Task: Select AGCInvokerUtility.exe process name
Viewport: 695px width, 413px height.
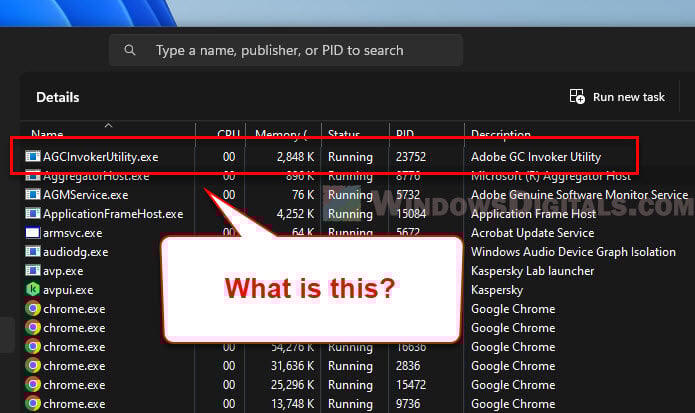Action: pos(101,157)
